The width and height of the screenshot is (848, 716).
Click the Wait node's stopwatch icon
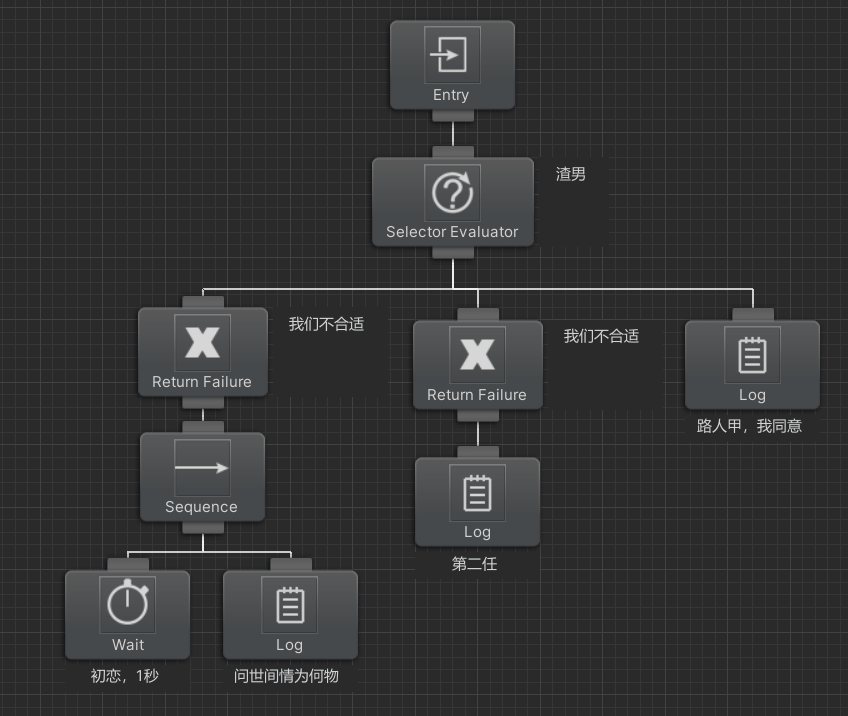point(128,604)
